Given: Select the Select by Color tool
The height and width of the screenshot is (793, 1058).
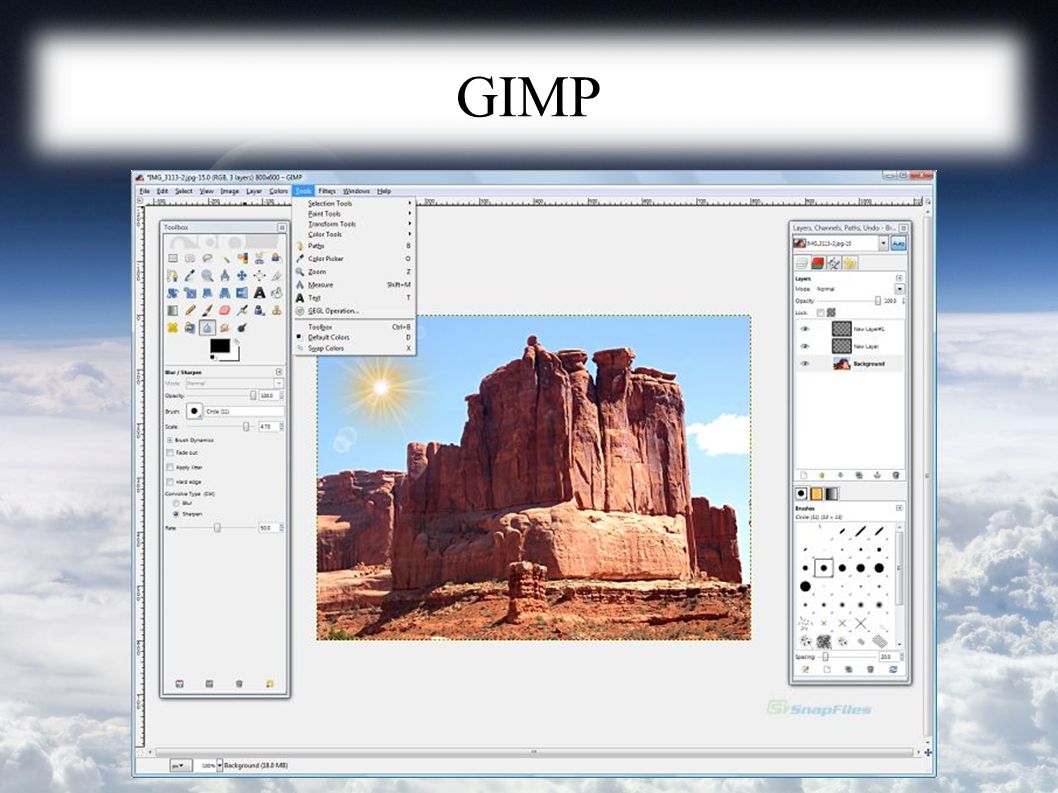Looking at the screenshot, I should [242, 258].
